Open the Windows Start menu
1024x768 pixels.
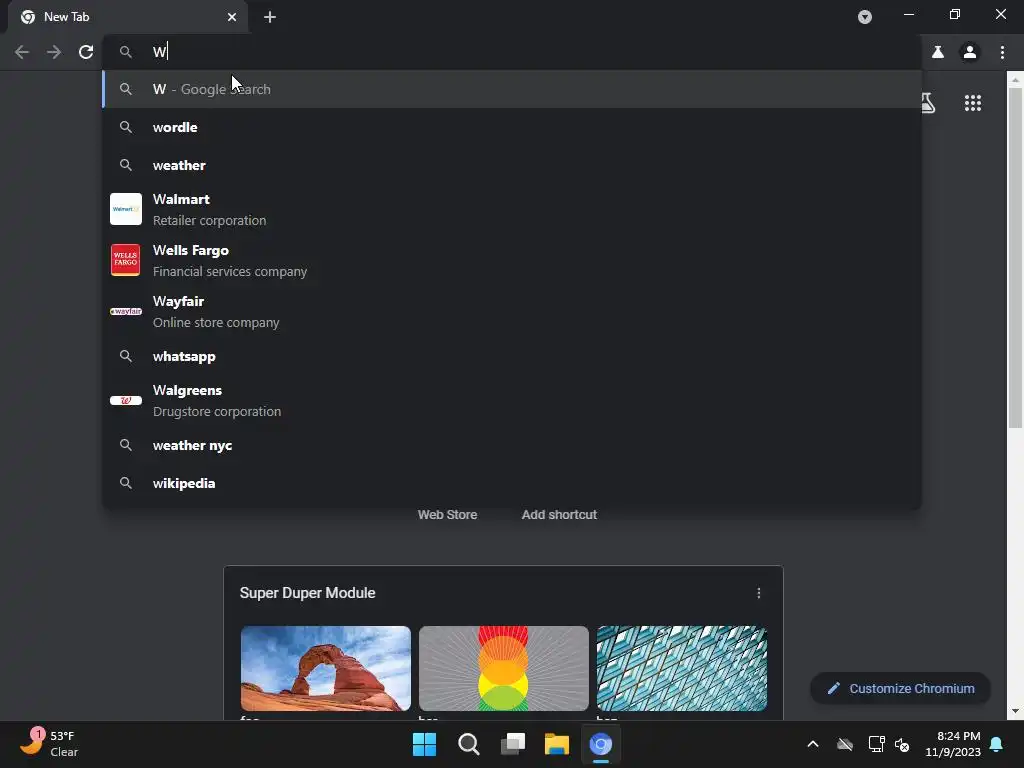point(424,744)
